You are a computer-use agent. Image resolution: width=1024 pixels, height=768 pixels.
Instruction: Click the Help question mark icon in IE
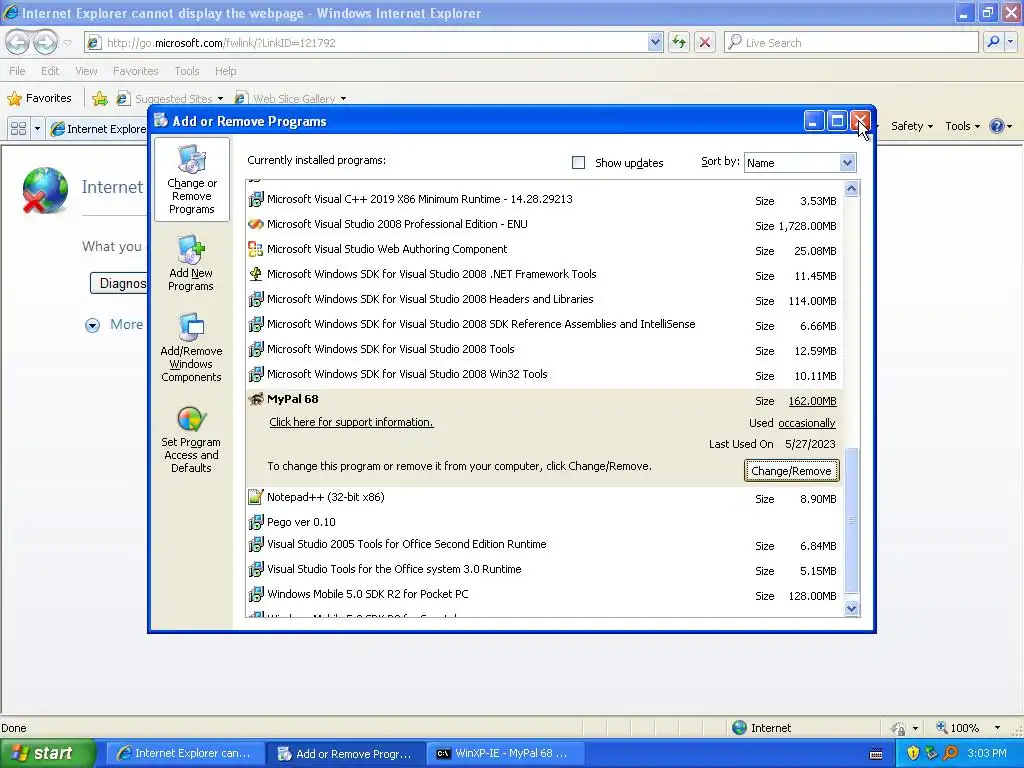(997, 126)
